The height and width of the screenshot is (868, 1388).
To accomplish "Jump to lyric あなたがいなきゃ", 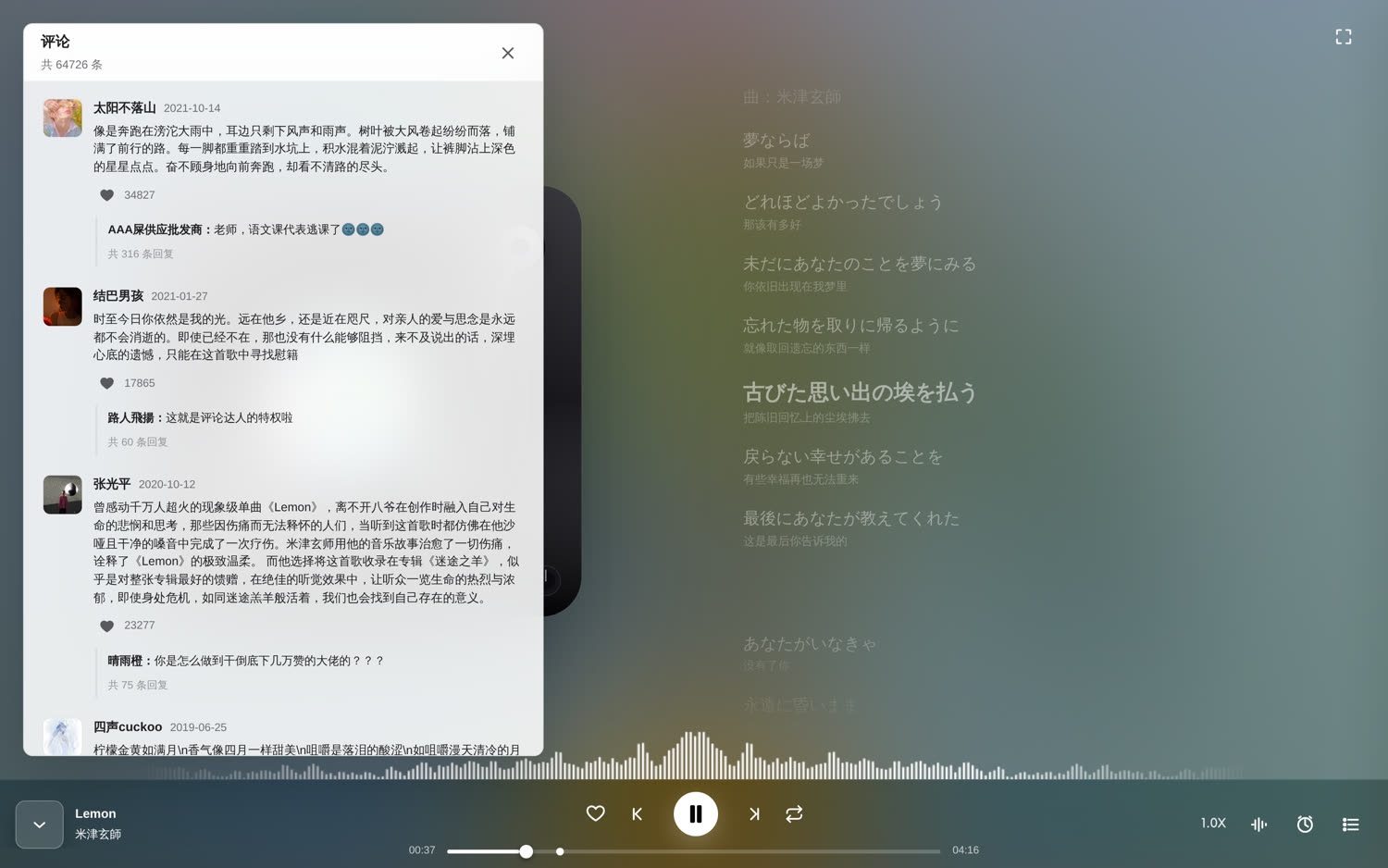I will coord(810,644).
